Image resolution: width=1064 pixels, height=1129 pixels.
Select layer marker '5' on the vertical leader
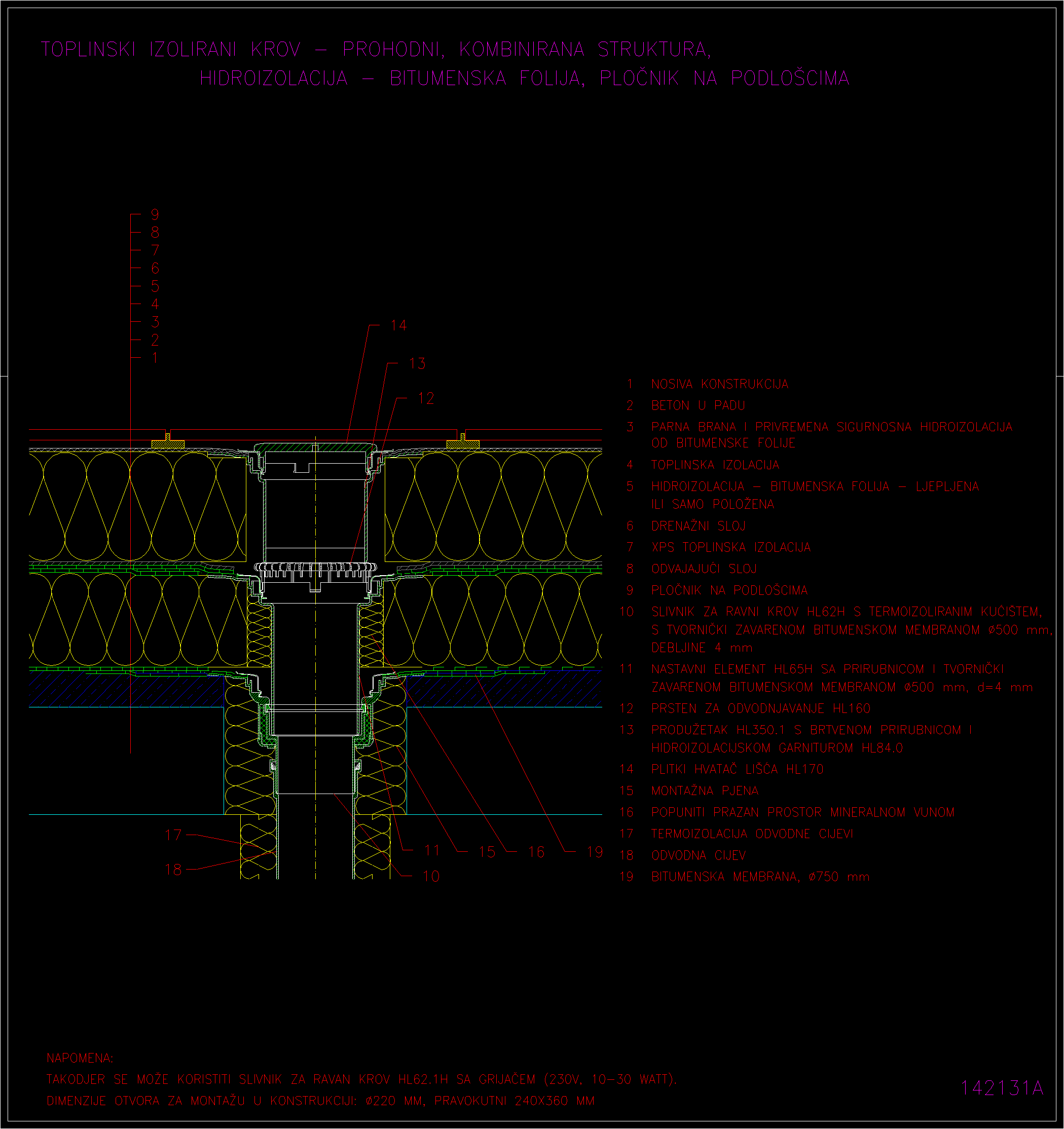pyautogui.click(x=155, y=286)
